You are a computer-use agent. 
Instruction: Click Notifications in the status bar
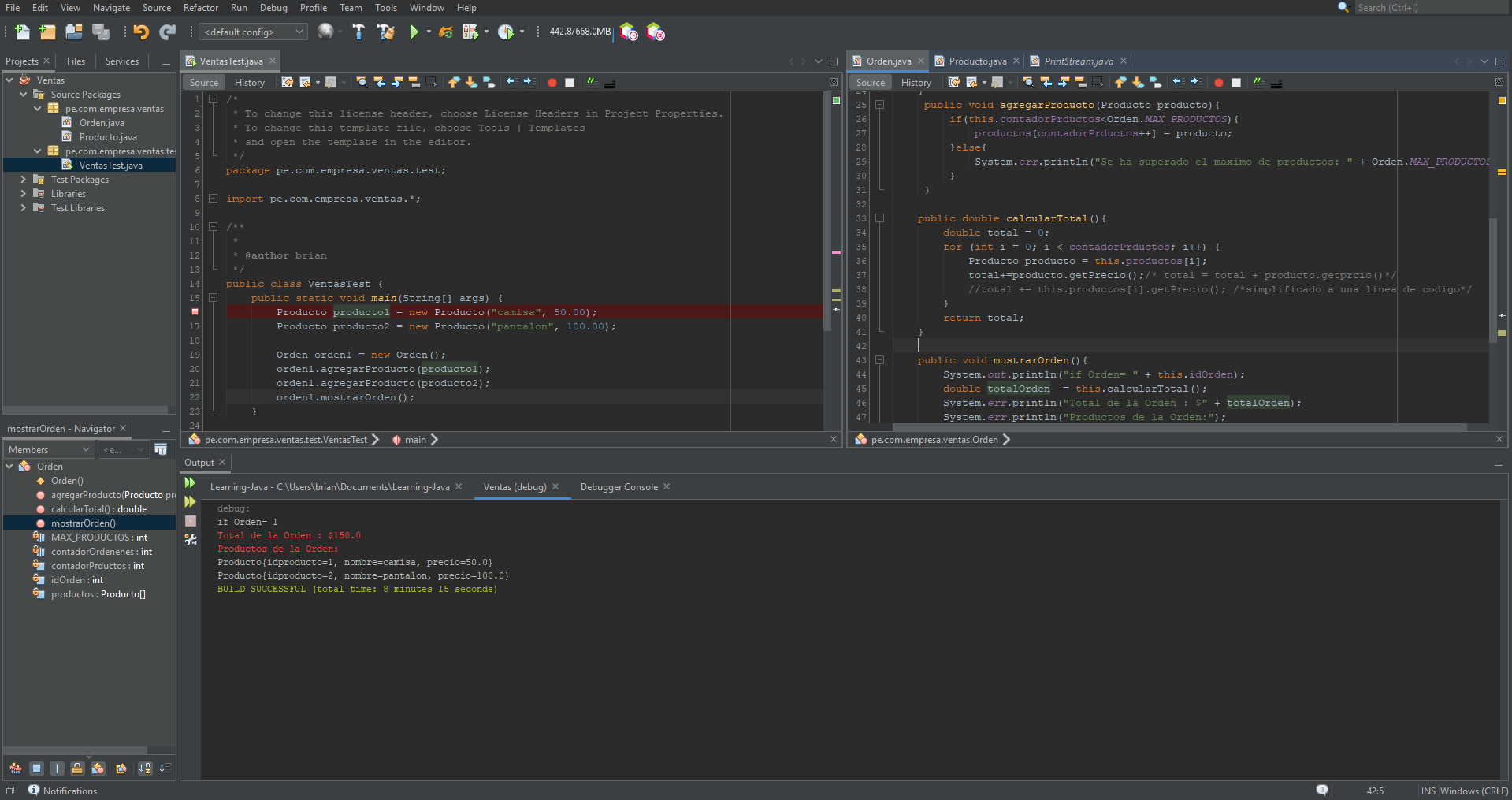pyautogui.click(x=69, y=791)
